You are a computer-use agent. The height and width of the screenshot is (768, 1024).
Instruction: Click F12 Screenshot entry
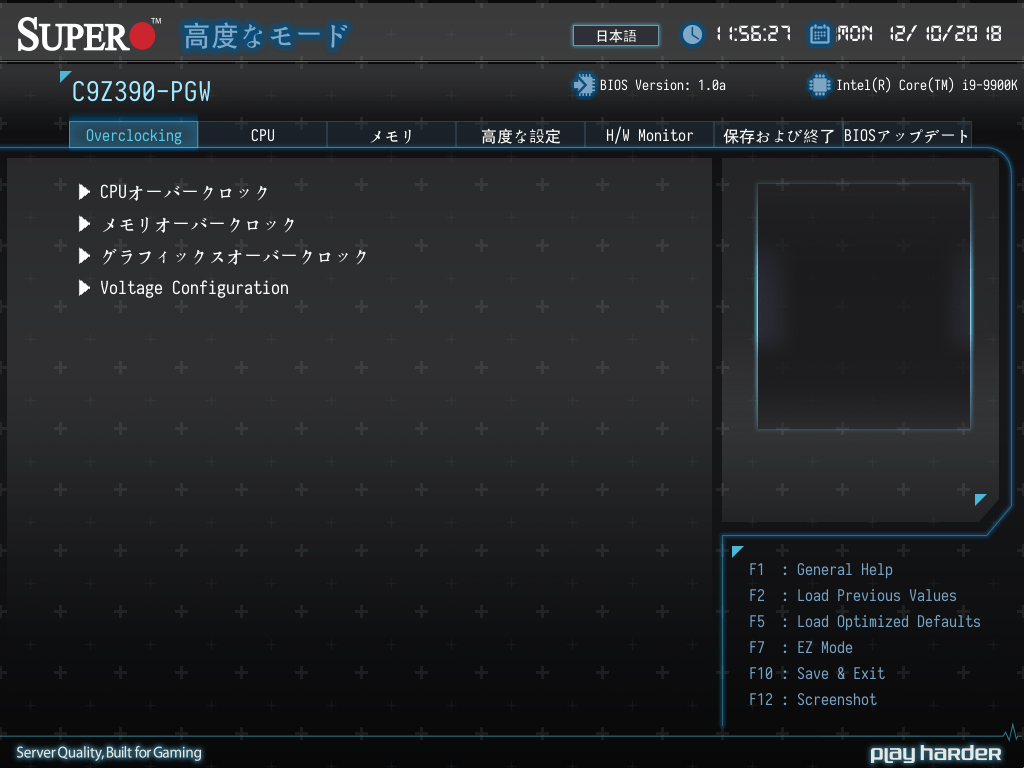tap(813, 700)
